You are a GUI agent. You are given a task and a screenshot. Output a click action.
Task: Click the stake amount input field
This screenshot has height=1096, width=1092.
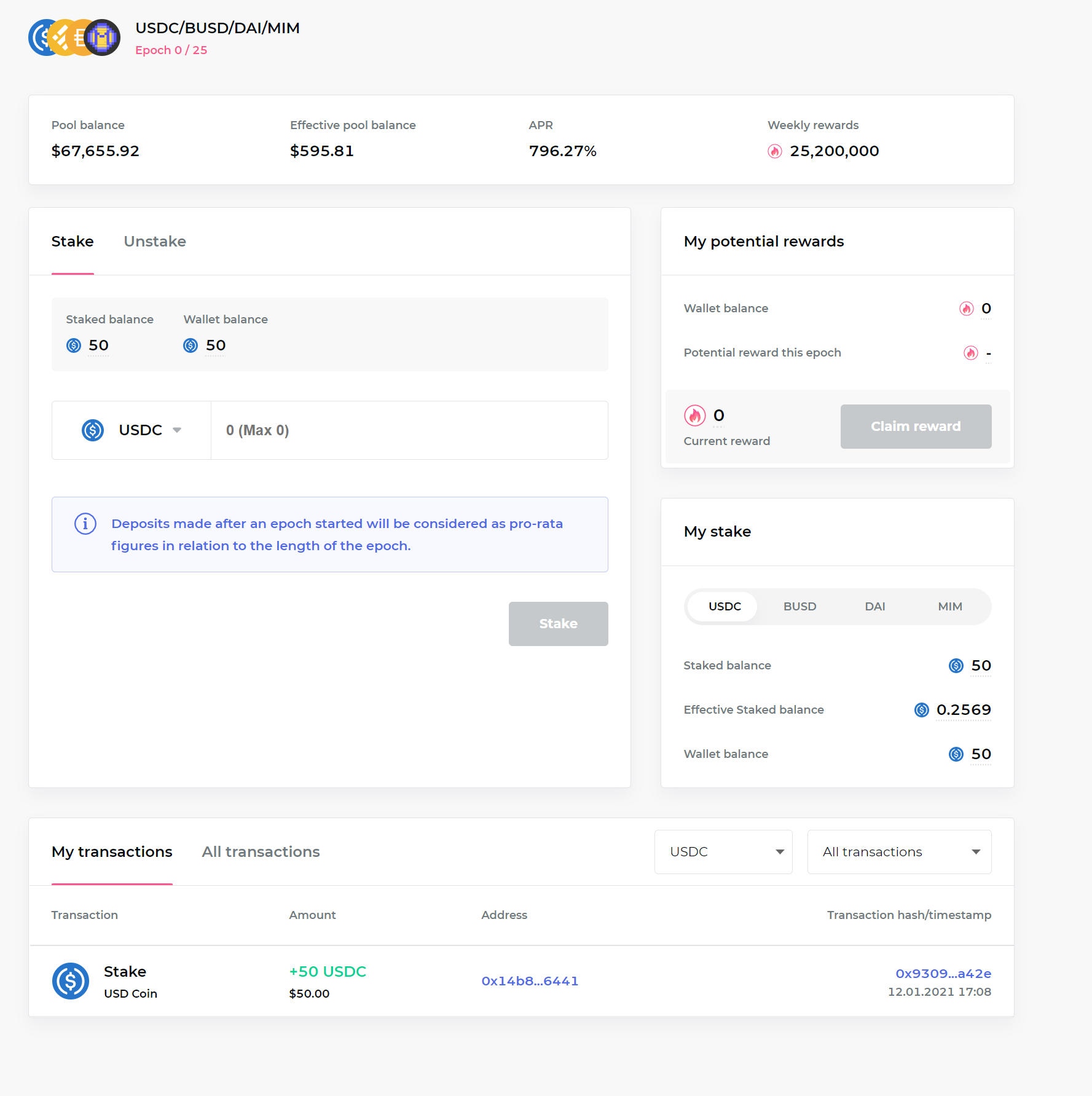(x=409, y=430)
